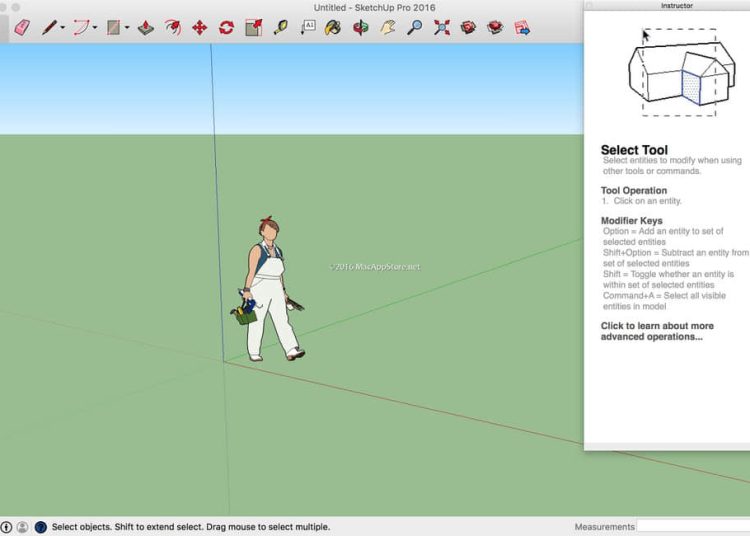Open the Line tool dropdown arrow
The height and width of the screenshot is (536, 750).
point(62,28)
